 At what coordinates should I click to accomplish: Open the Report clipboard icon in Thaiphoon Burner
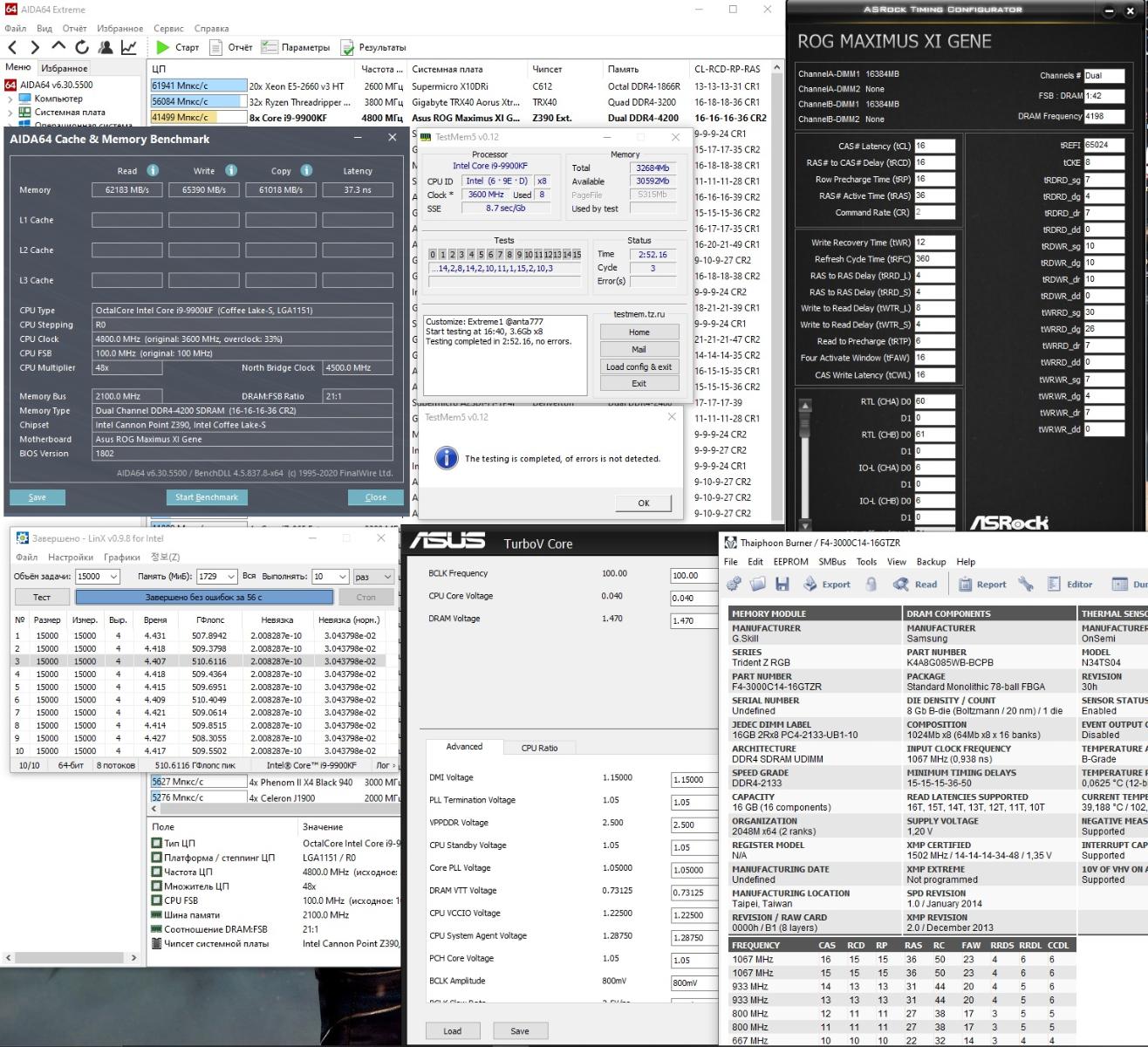pos(966,585)
